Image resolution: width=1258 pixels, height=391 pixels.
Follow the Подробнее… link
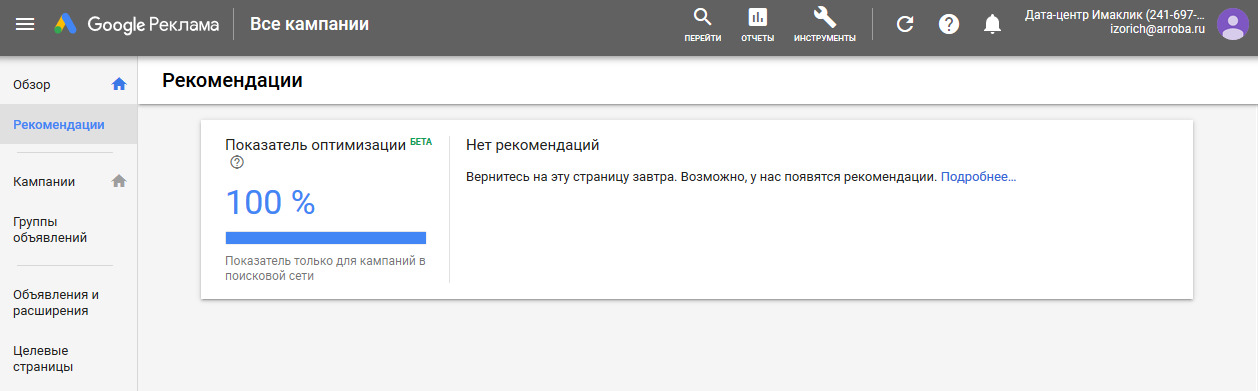click(978, 177)
